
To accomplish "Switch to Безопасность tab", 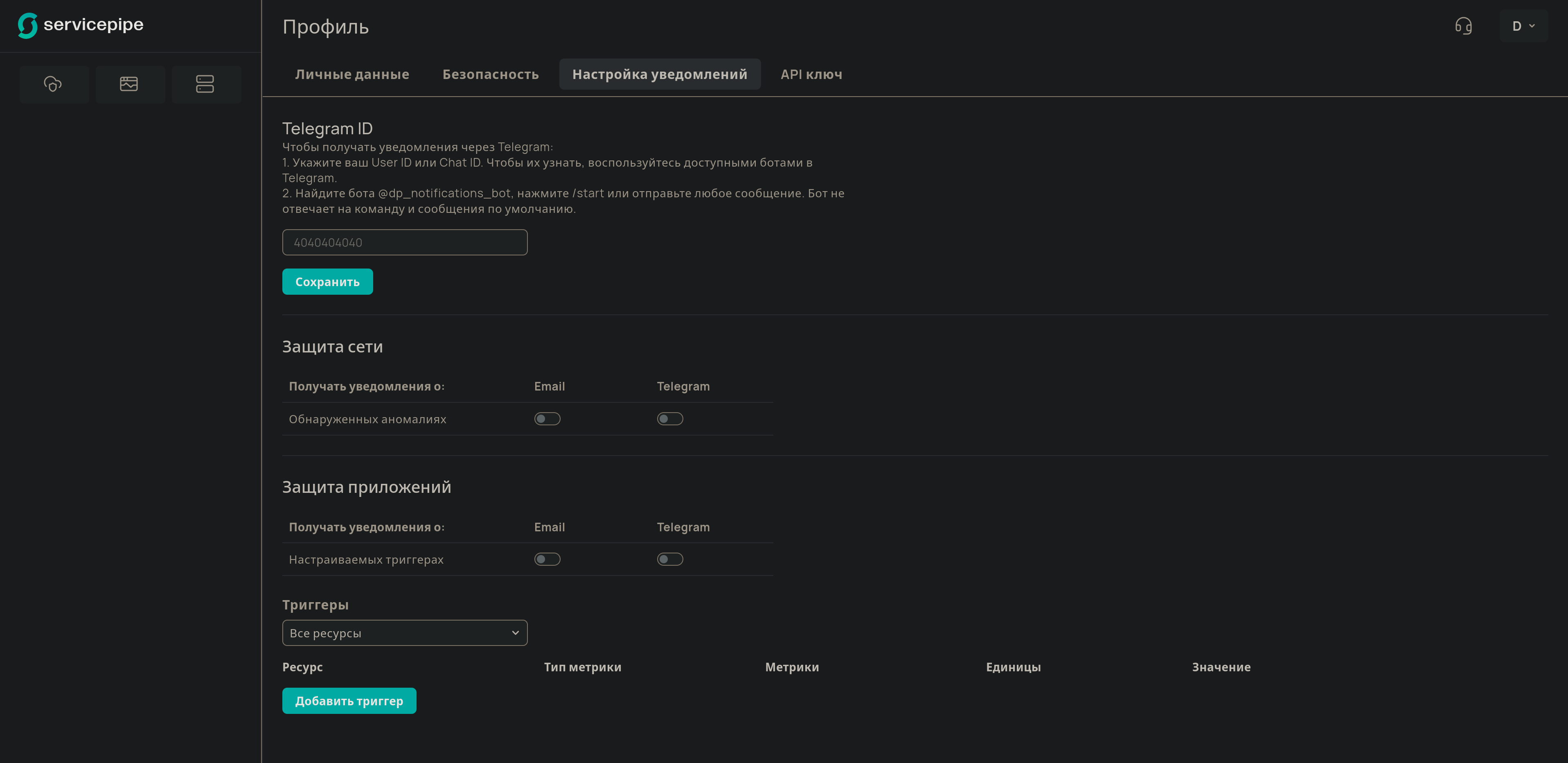I will 490,74.
